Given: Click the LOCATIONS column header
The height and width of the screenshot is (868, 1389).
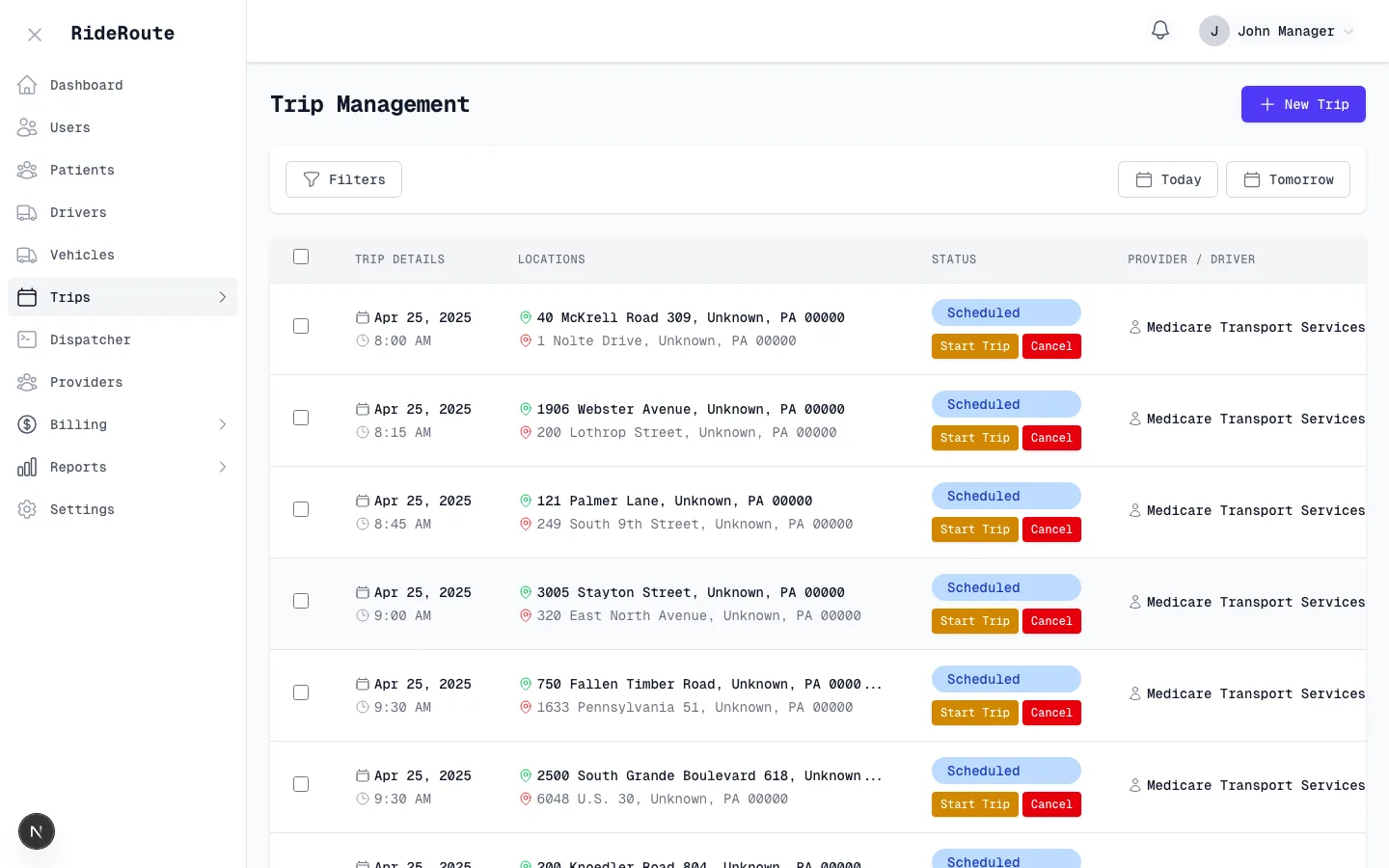Looking at the screenshot, I should point(552,259).
